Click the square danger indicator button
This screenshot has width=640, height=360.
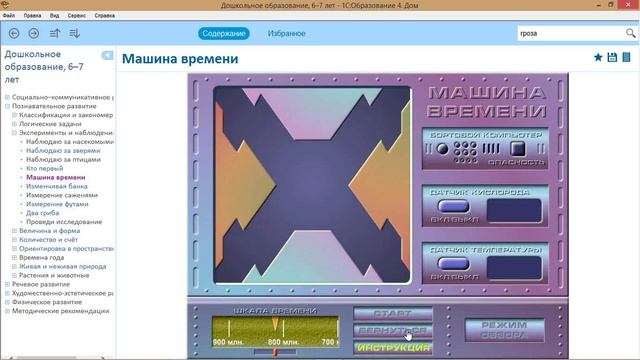pos(518,149)
